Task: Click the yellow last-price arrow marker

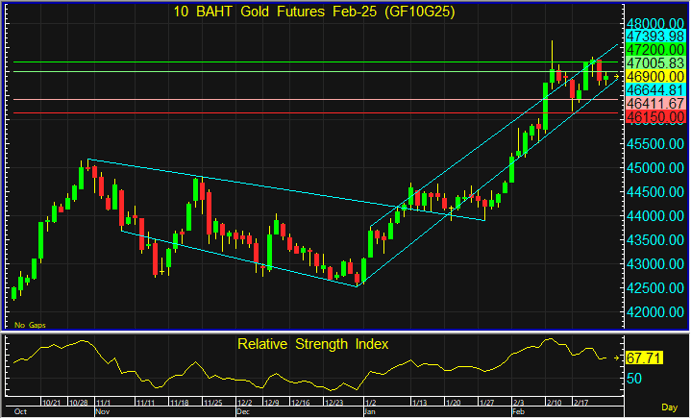Action: 617,76
